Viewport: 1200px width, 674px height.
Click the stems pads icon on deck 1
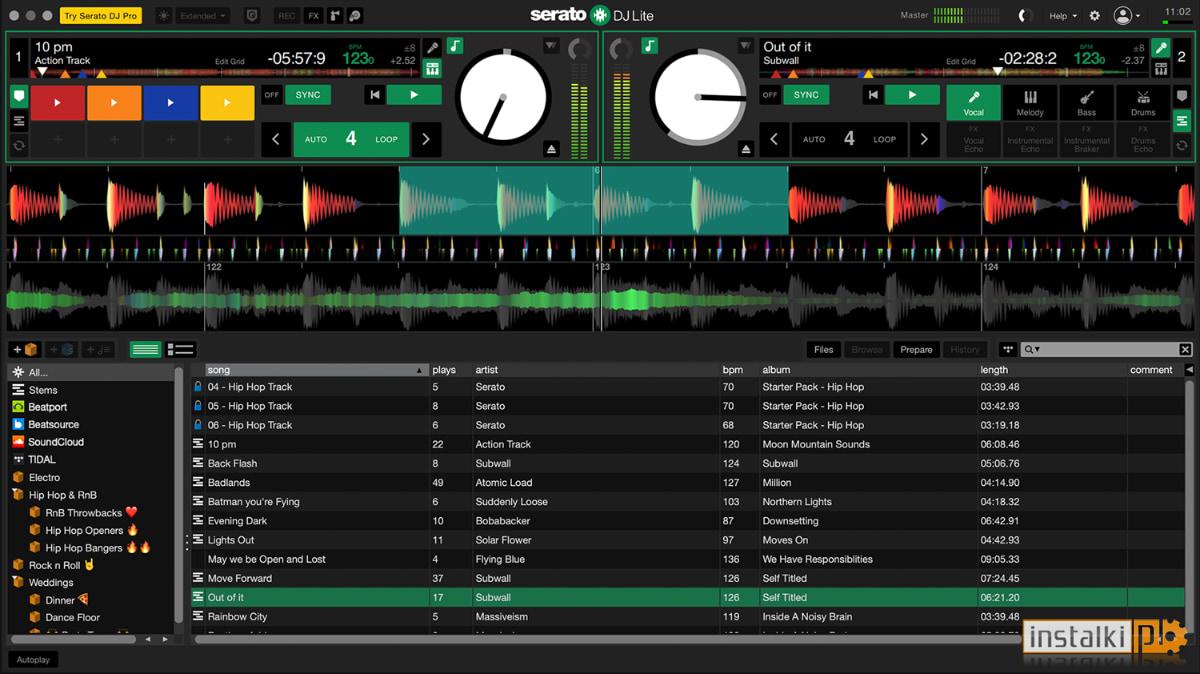click(x=432, y=69)
